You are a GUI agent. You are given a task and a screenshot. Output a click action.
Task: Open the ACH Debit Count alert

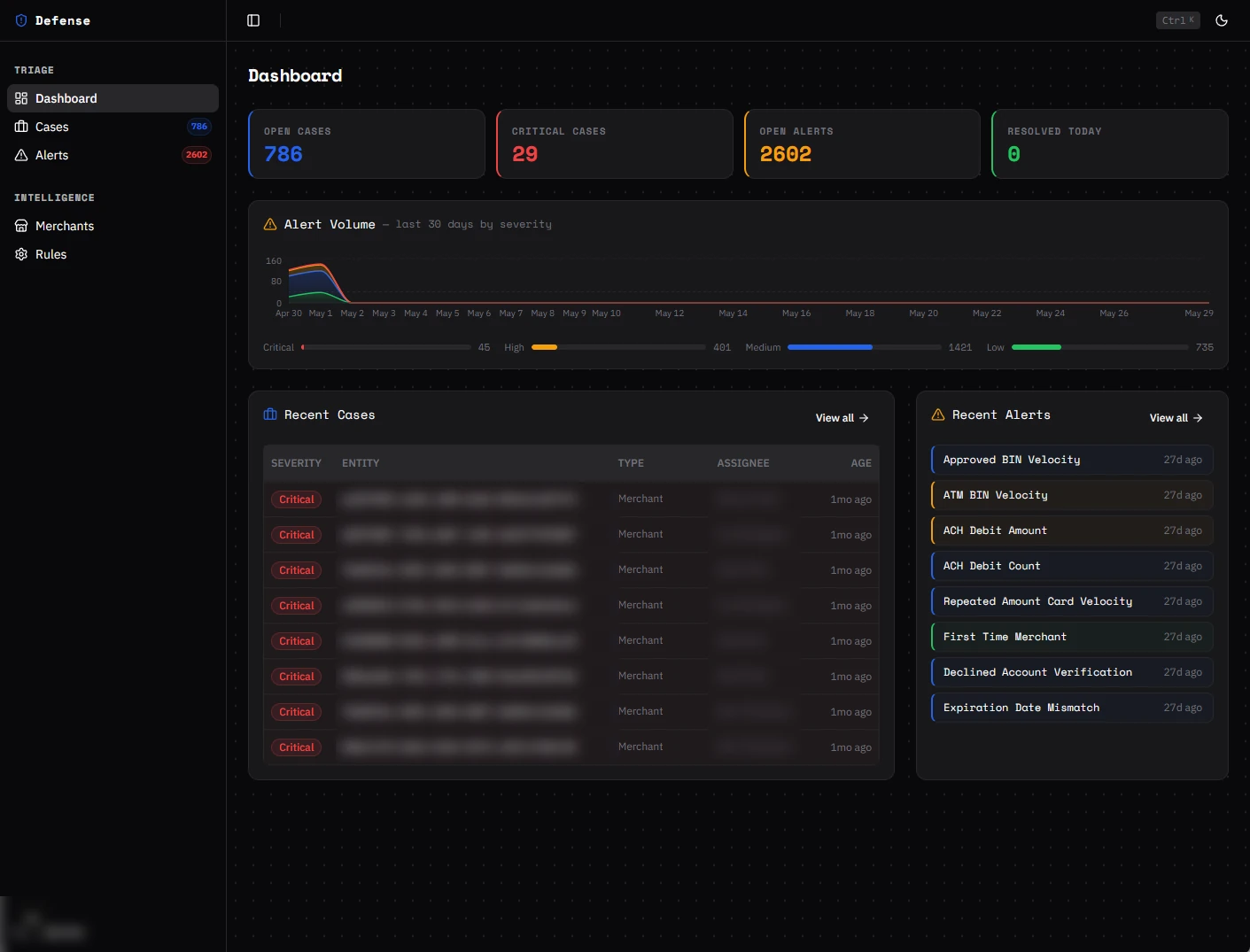click(x=1072, y=566)
